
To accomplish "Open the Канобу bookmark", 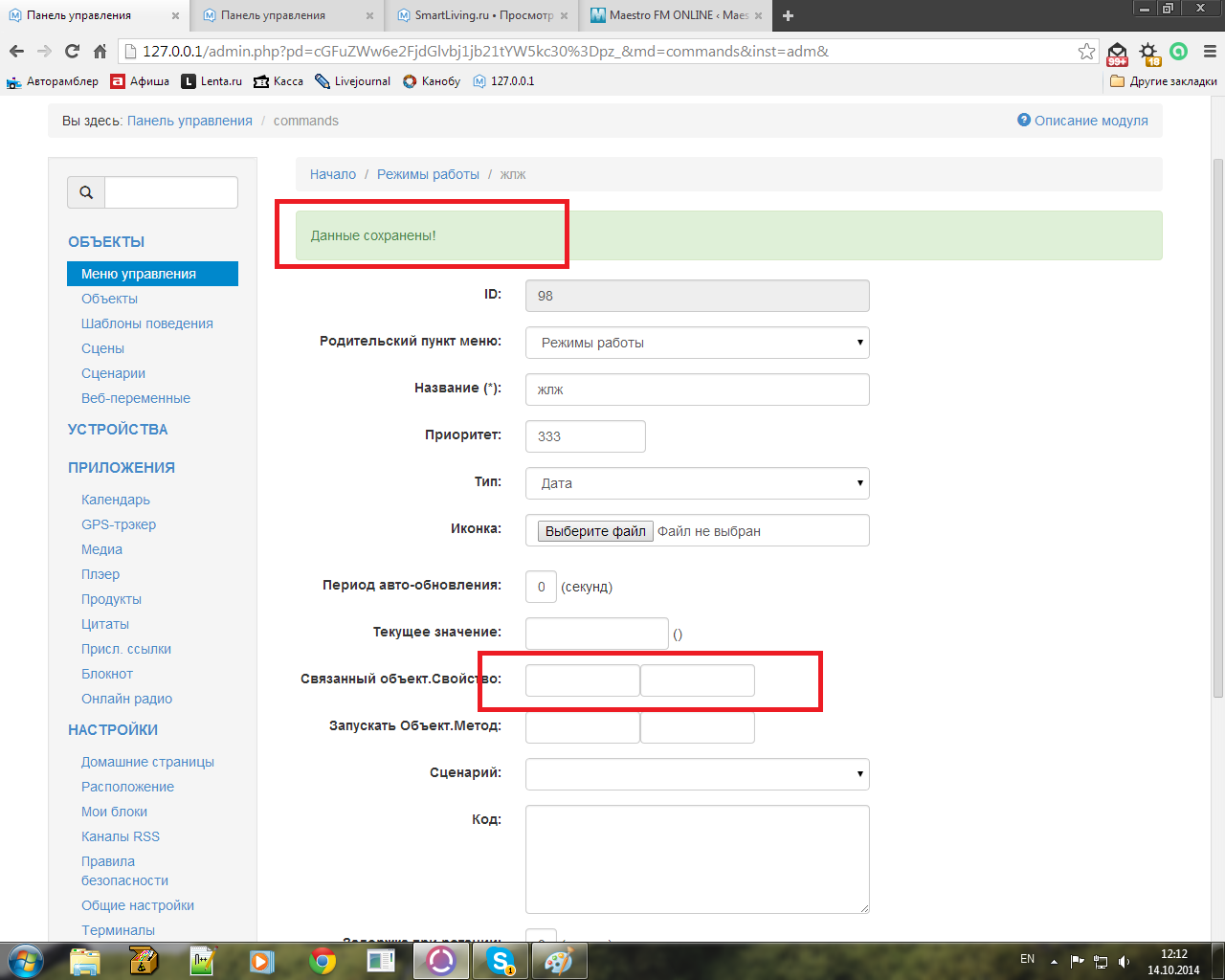I will click(x=432, y=81).
